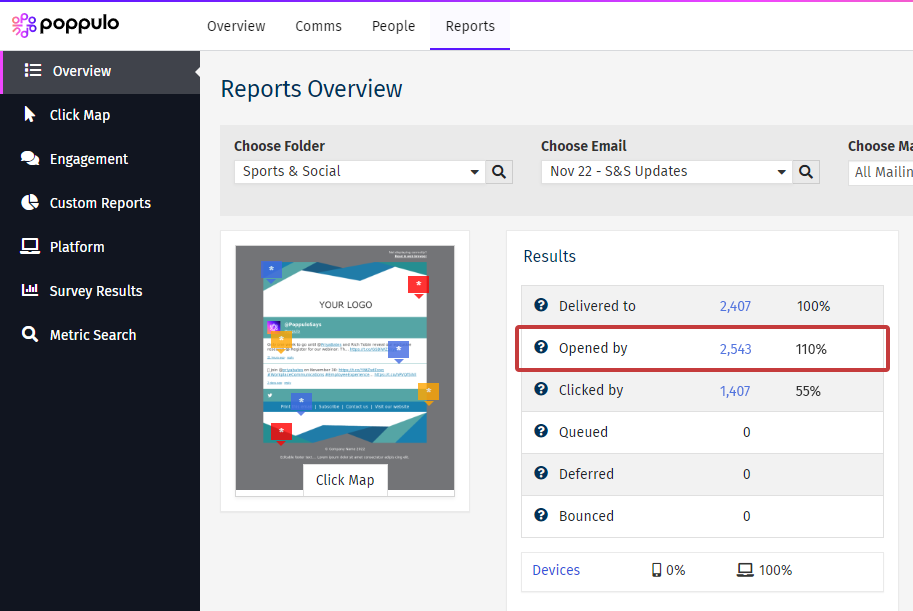Screen dimensions: 913x611
Task: Switch to the Comms tab
Action: pyautogui.click(x=318, y=26)
